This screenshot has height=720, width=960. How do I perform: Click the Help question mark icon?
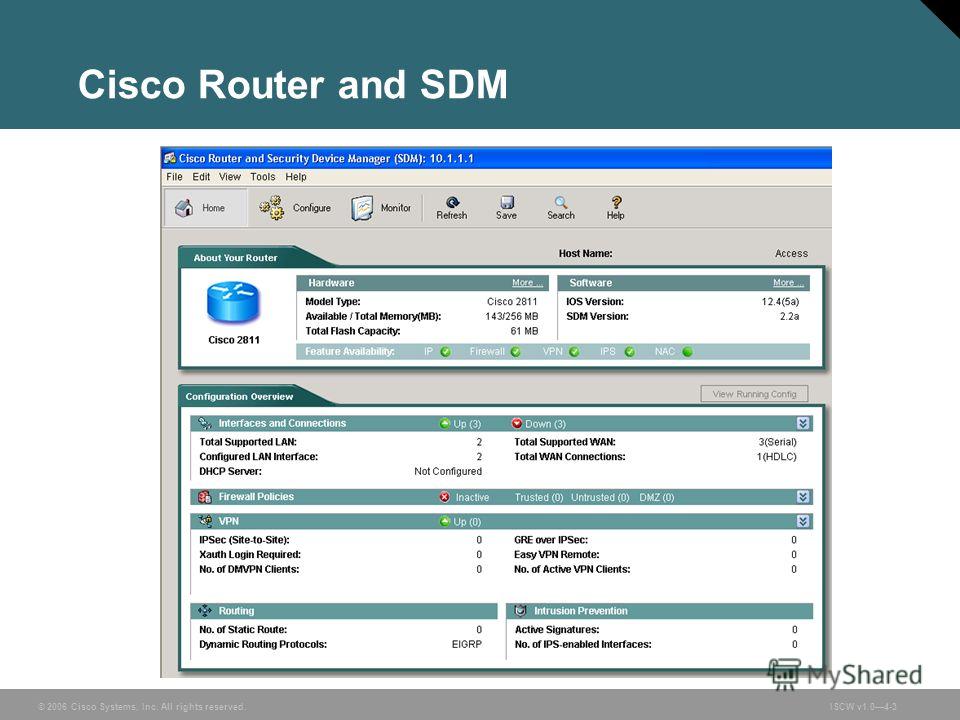click(x=616, y=202)
